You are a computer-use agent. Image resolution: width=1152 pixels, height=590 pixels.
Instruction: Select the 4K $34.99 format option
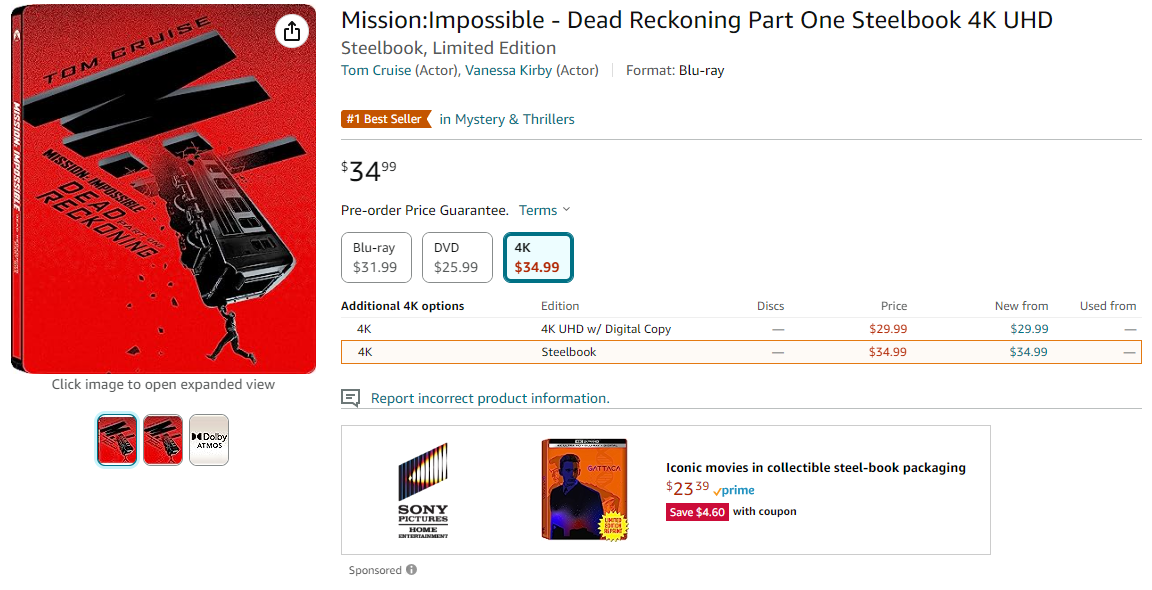tap(537, 258)
